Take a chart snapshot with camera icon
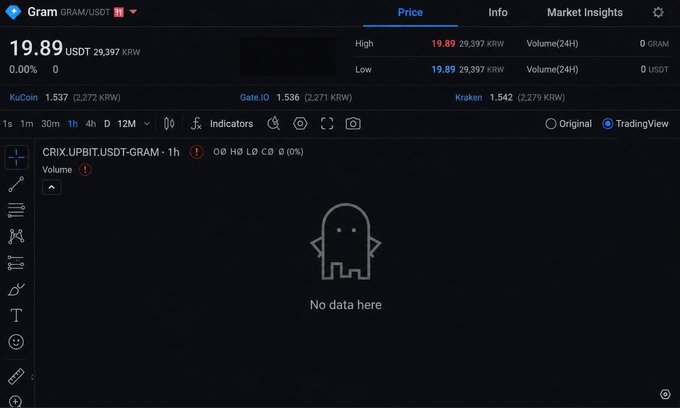This screenshot has width=680, height=408. tap(353, 124)
